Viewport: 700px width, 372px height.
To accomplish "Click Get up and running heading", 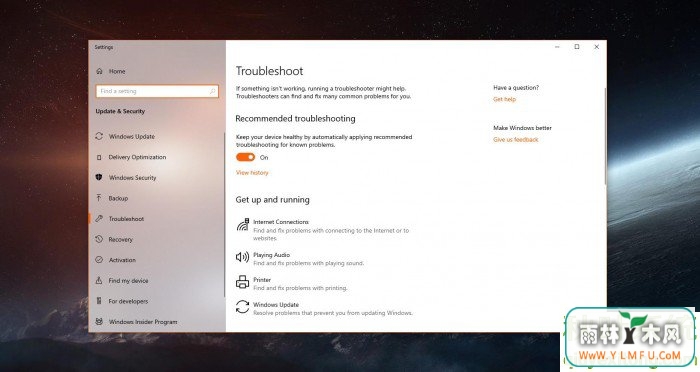I will click(272, 200).
